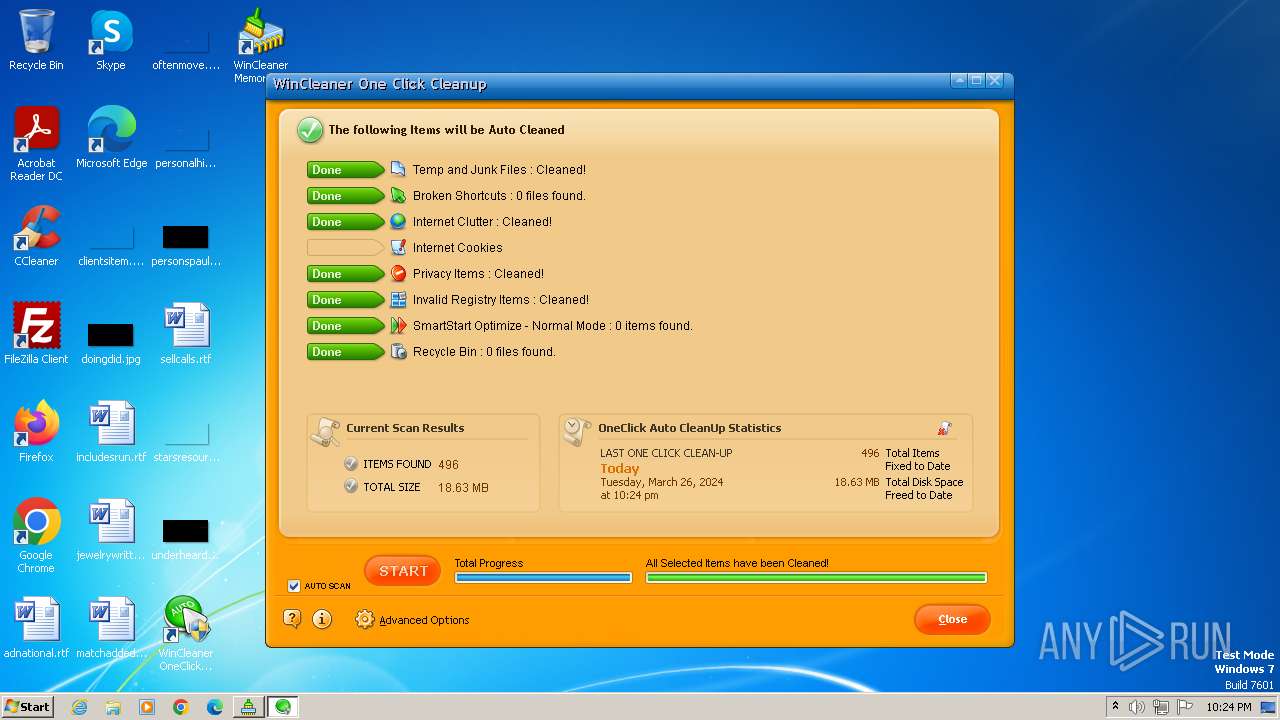This screenshot has height=720, width=1280.
Task: Click the Invalid Registry Items icon
Action: 398,299
